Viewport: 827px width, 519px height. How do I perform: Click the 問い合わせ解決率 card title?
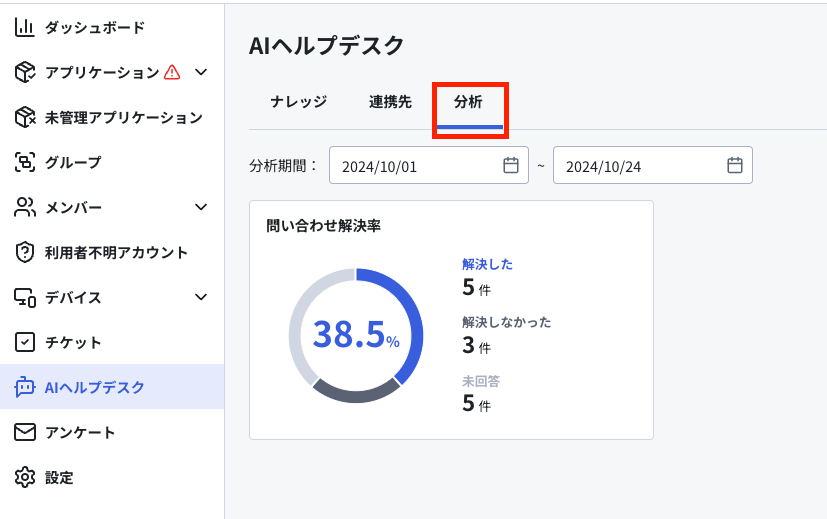323,226
